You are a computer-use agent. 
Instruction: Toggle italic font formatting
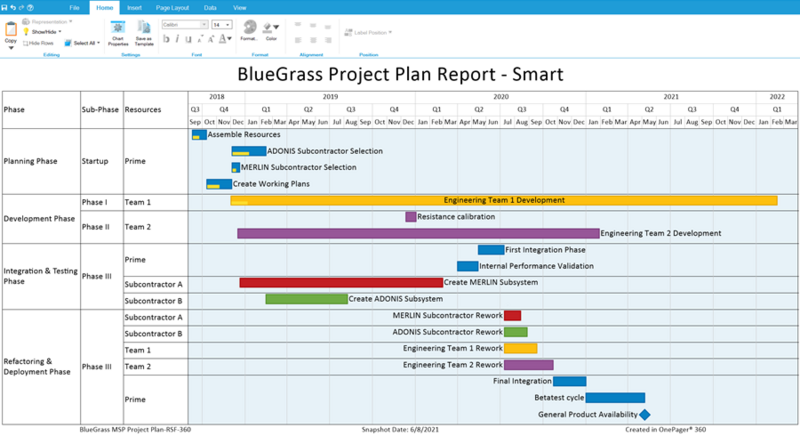pos(177,39)
